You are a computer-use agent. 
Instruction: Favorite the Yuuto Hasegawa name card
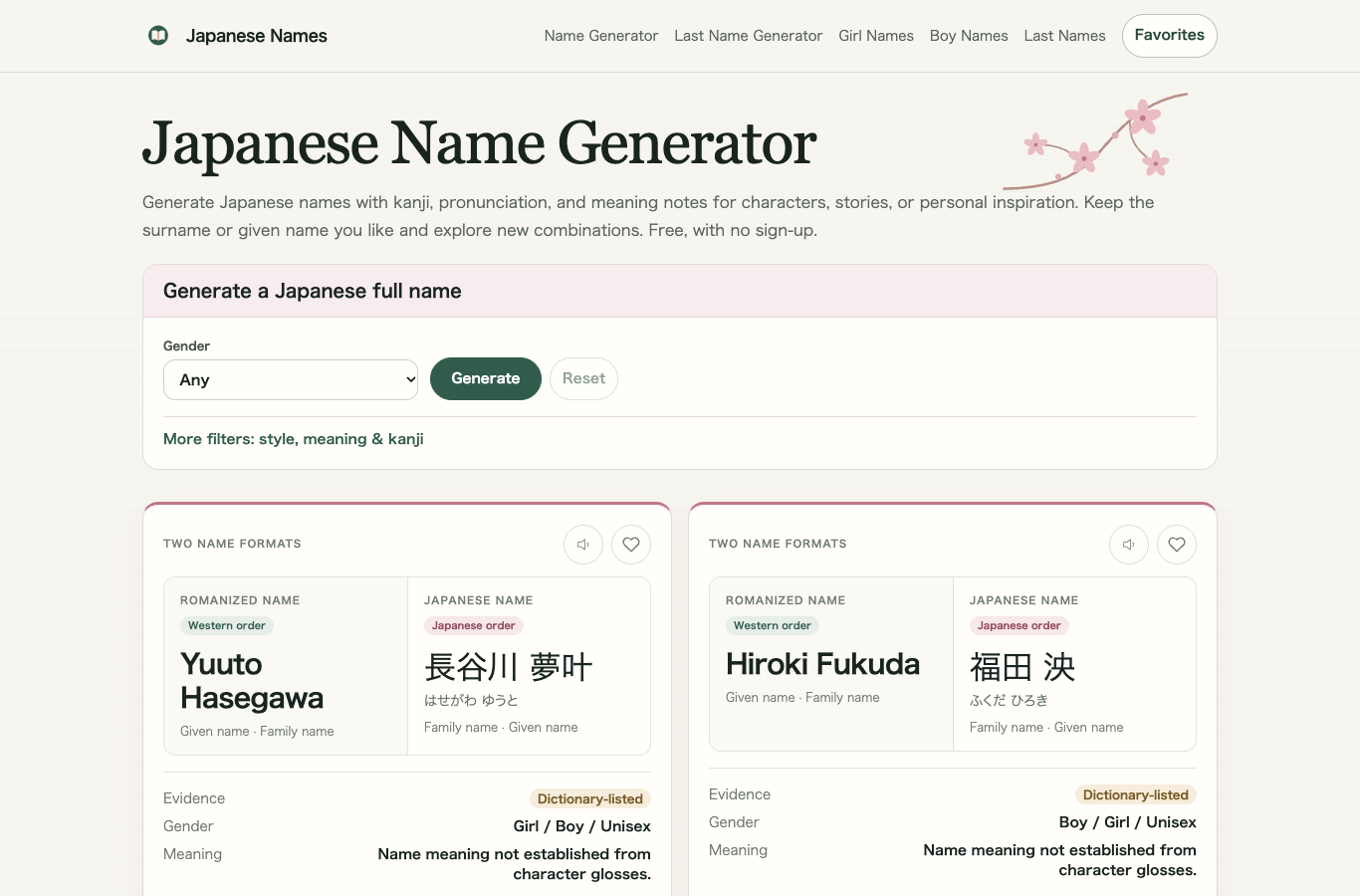coord(631,545)
